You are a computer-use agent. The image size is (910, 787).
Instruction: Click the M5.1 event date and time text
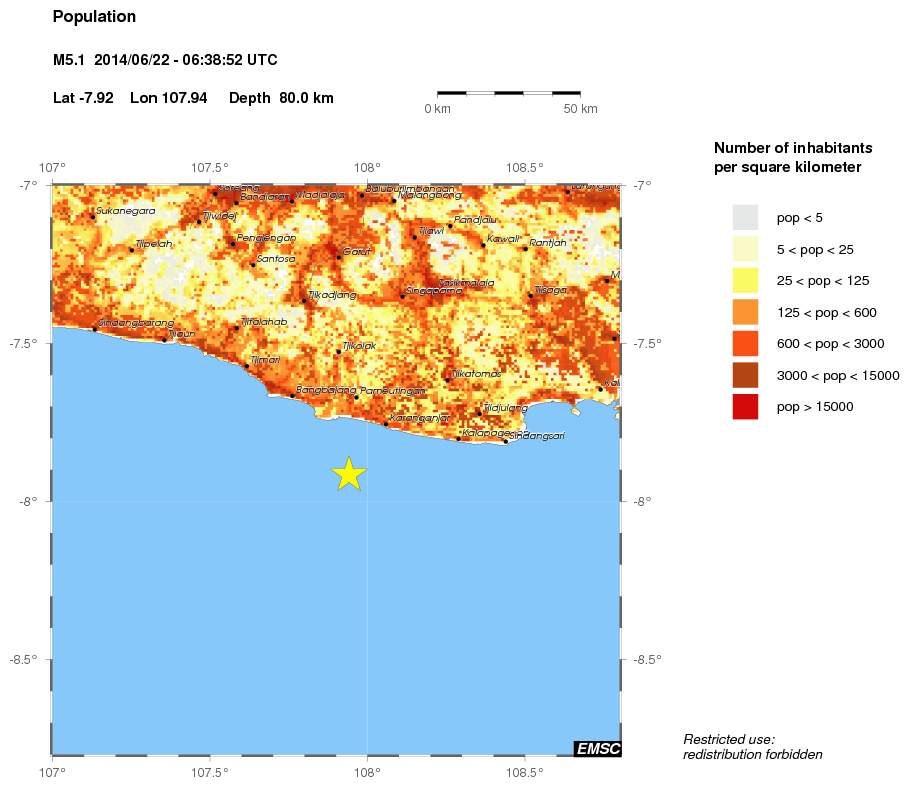click(165, 61)
